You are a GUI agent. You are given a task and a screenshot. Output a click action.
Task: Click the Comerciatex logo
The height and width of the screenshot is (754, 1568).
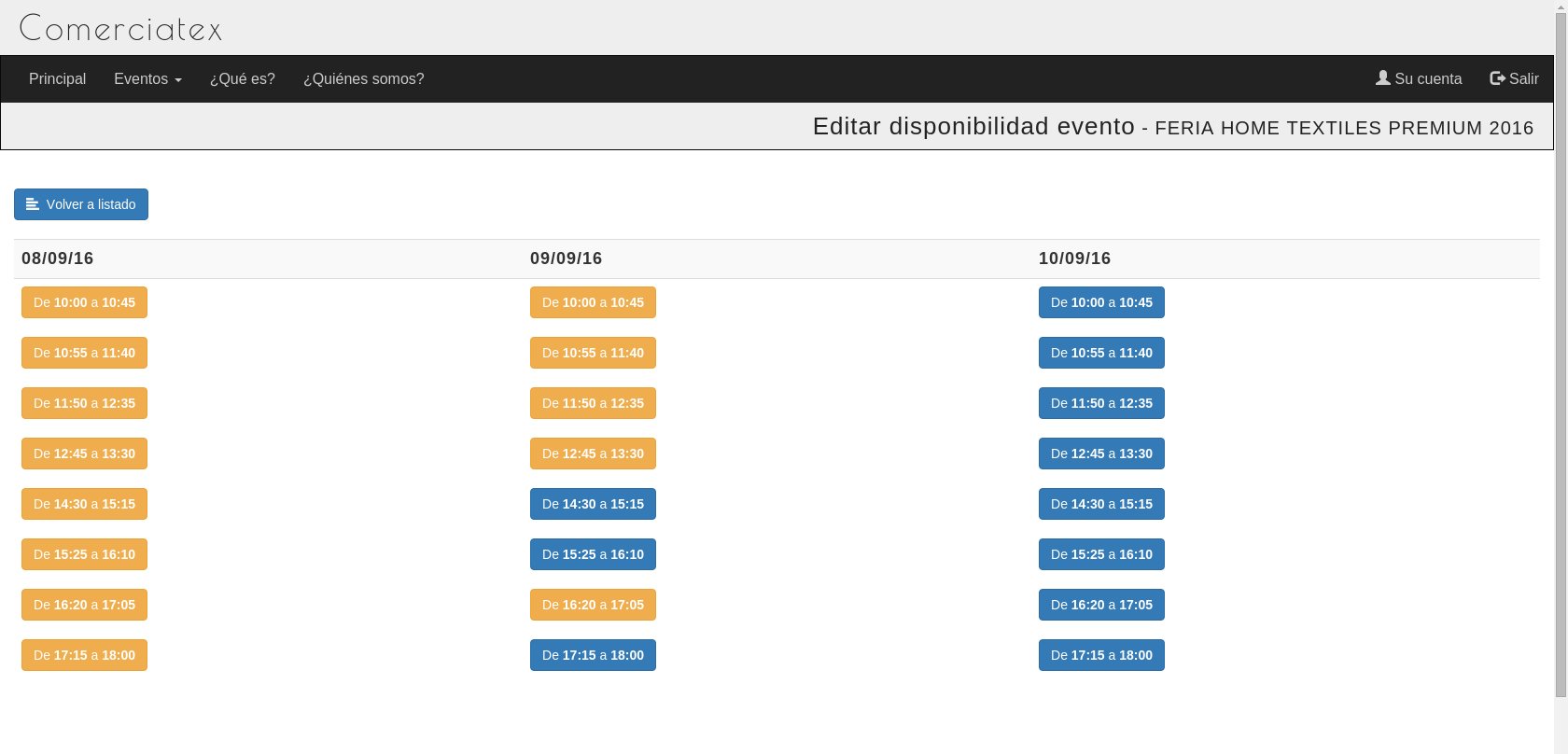[x=120, y=28]
